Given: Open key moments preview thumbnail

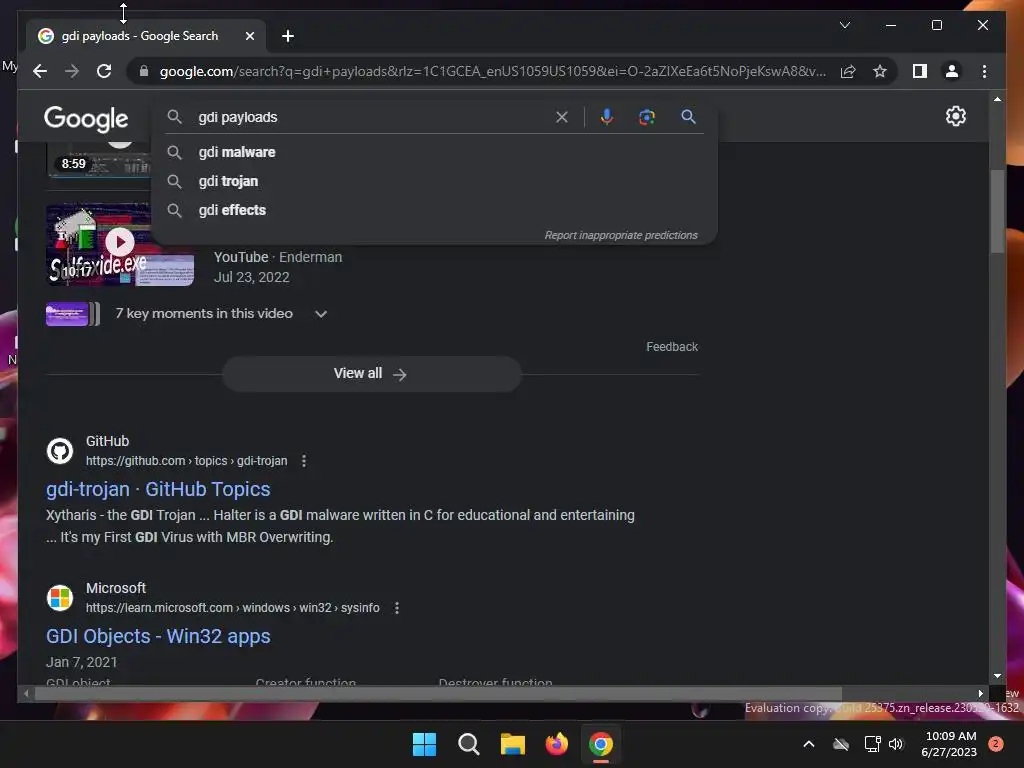Looking at the screenshot, I should point(72,314).
